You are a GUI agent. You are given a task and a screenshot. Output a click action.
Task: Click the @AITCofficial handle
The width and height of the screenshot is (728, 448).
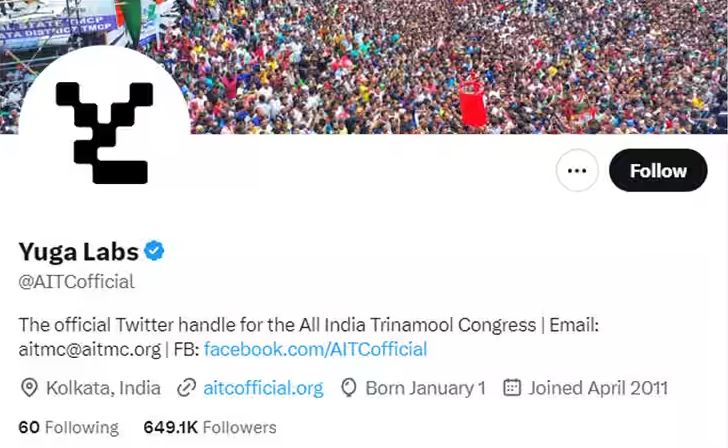[76, 281]
